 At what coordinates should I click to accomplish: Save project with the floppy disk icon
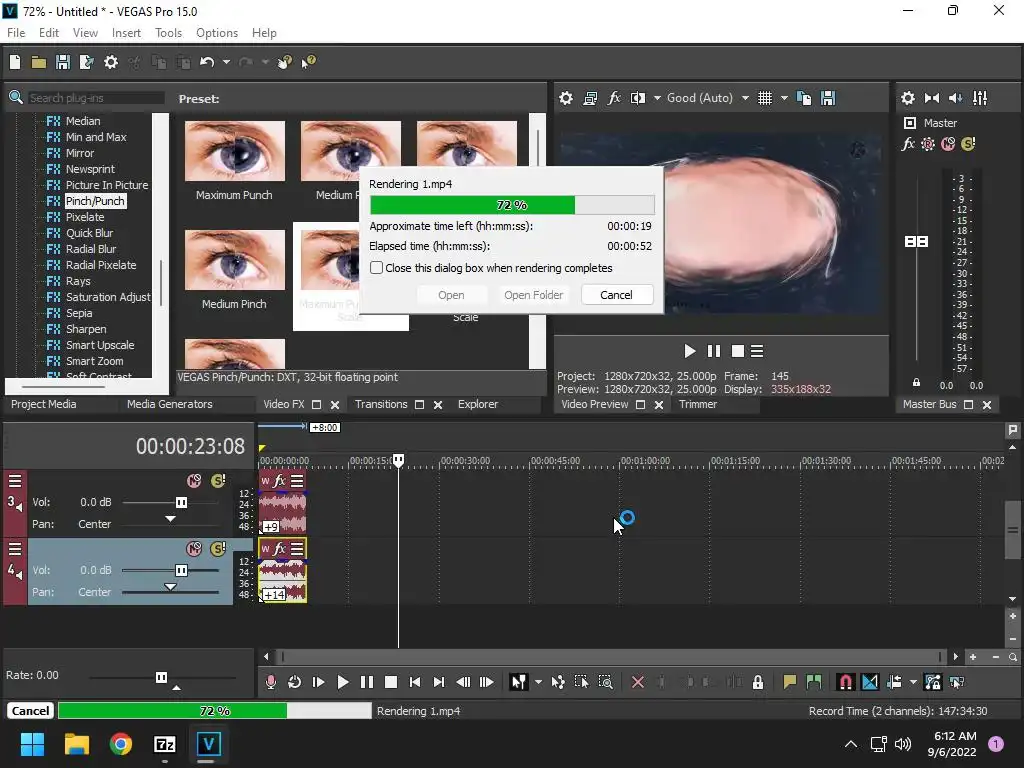(x=63, y=62)
